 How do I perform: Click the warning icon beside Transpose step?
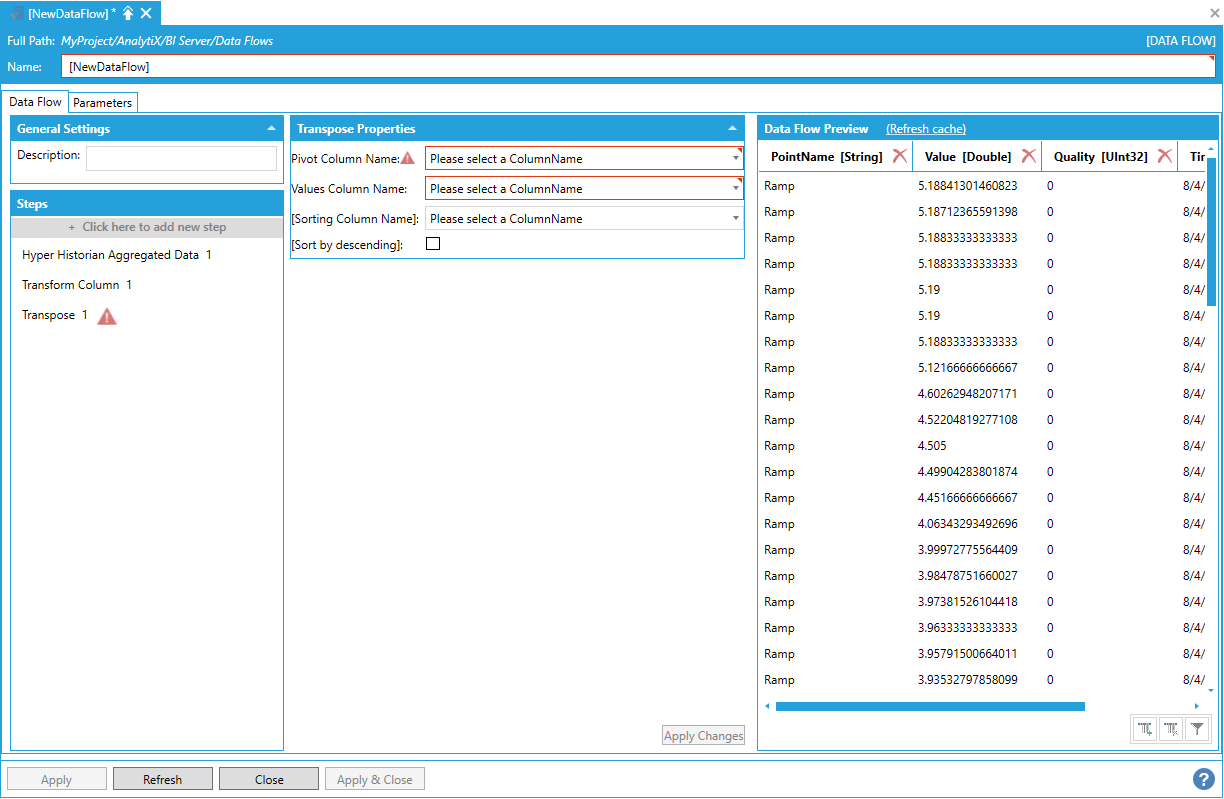[x=107, y=316]
